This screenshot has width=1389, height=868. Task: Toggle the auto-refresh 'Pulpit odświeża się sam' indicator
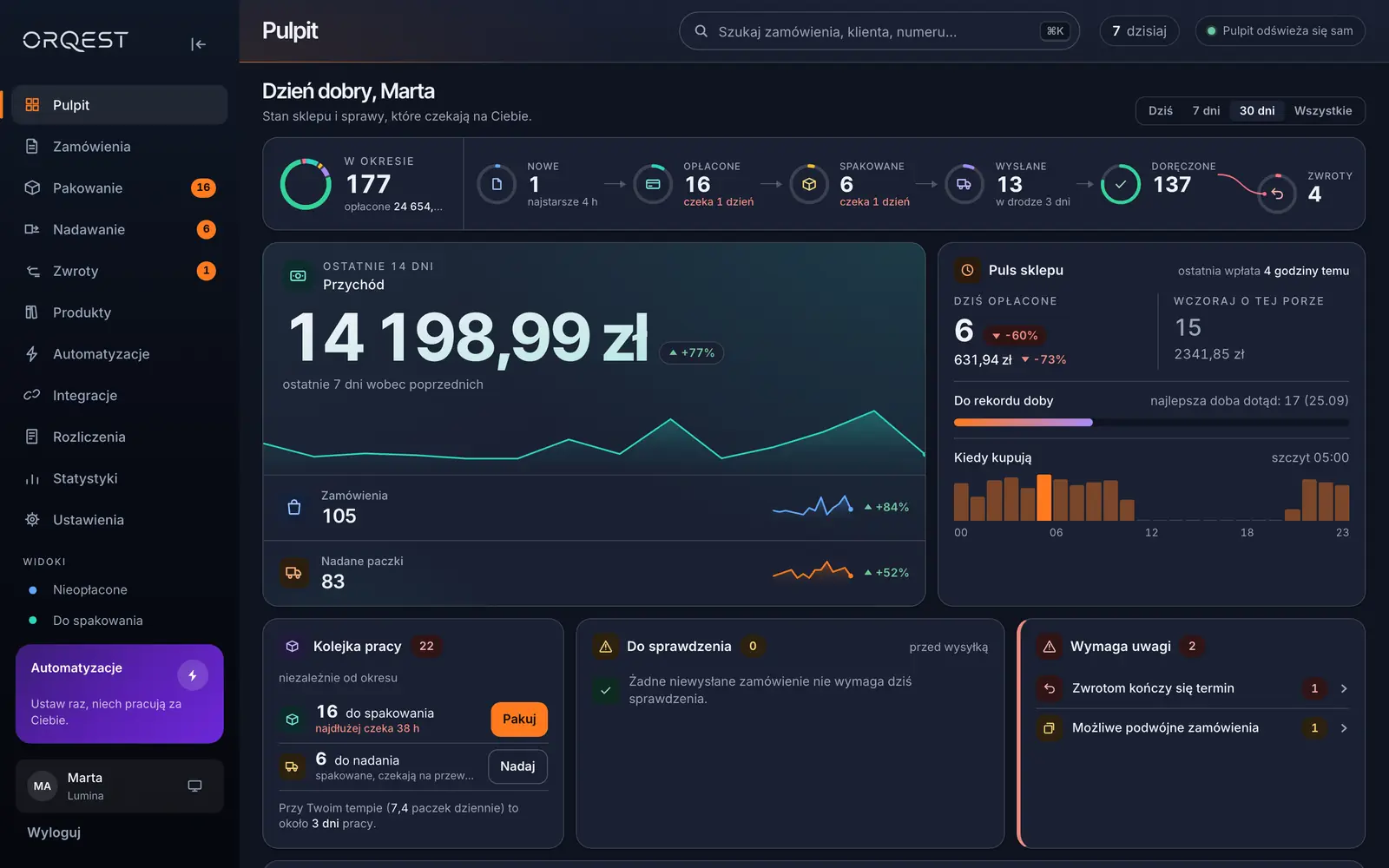[1280, 31]
